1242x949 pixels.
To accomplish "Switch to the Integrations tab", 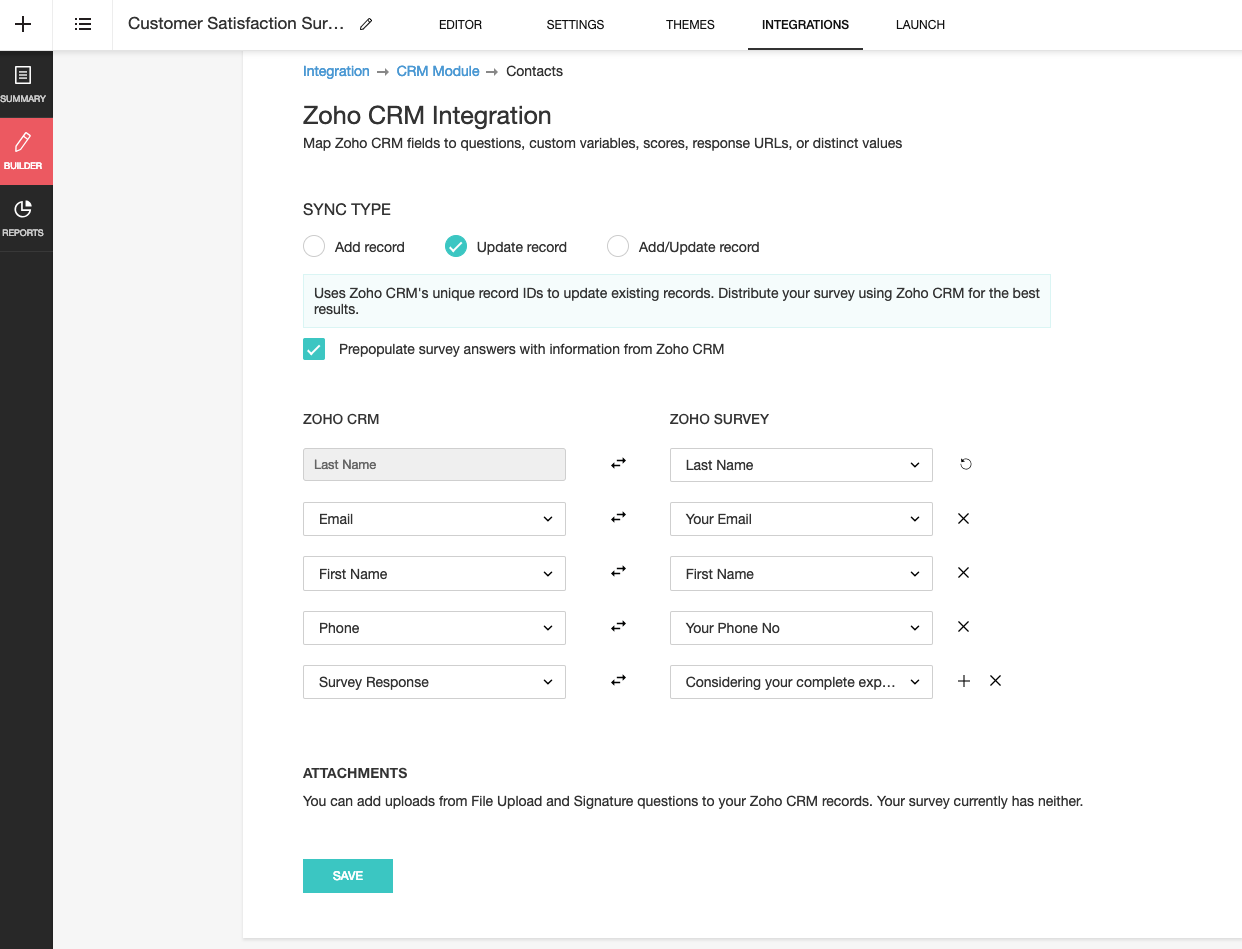I will click(x=805, y=25).
